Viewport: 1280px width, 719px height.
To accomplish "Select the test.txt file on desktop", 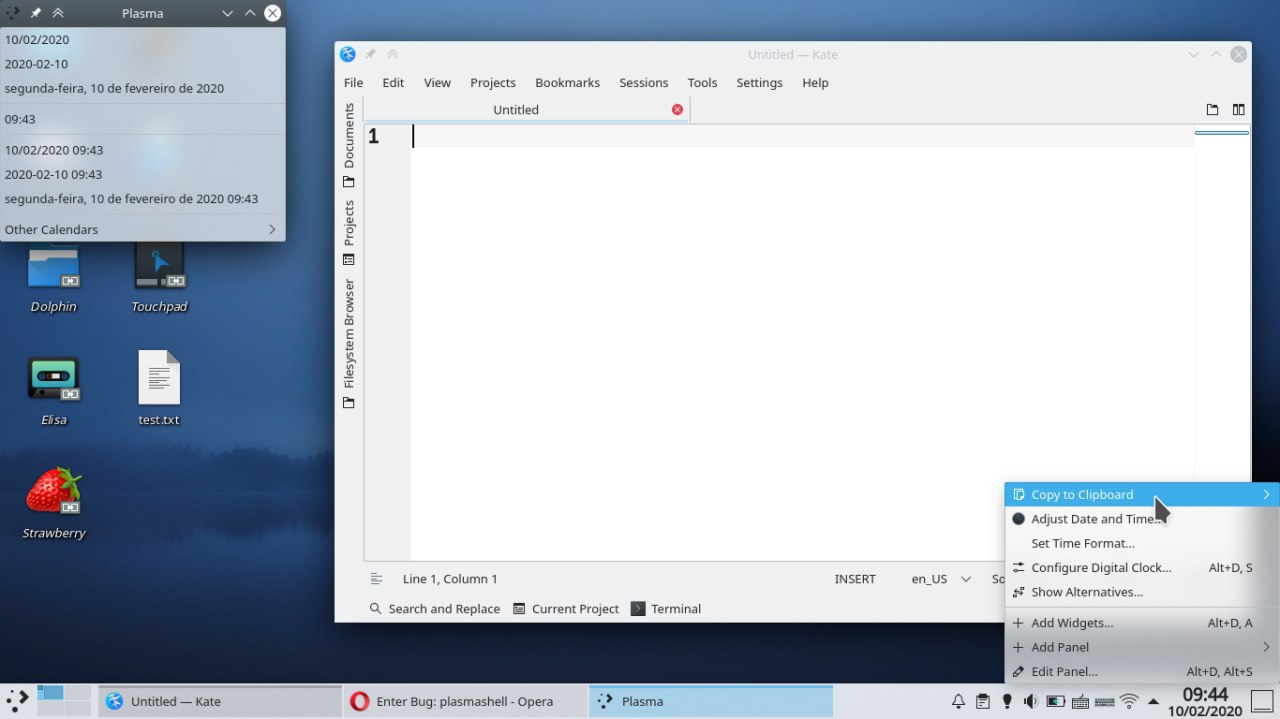I will [x=159, y=389].
